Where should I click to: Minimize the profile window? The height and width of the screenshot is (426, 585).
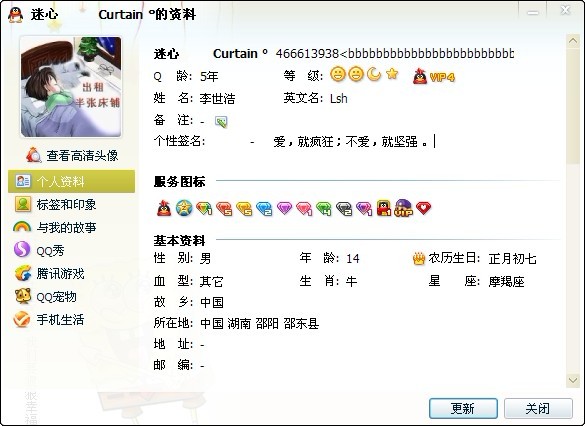click(x=533, y=13)
